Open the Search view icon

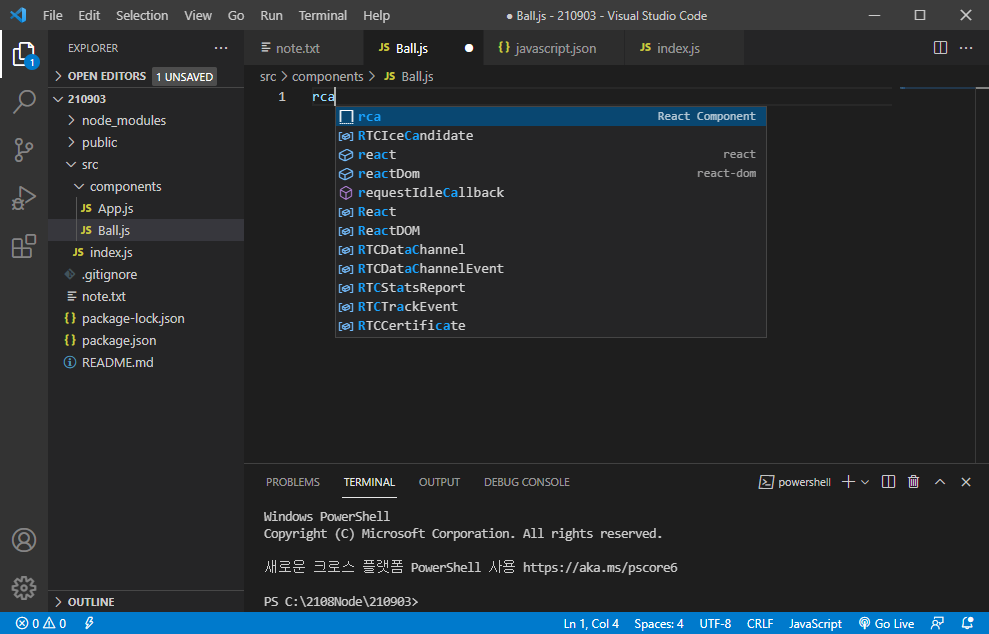click(x=24, y=102)
